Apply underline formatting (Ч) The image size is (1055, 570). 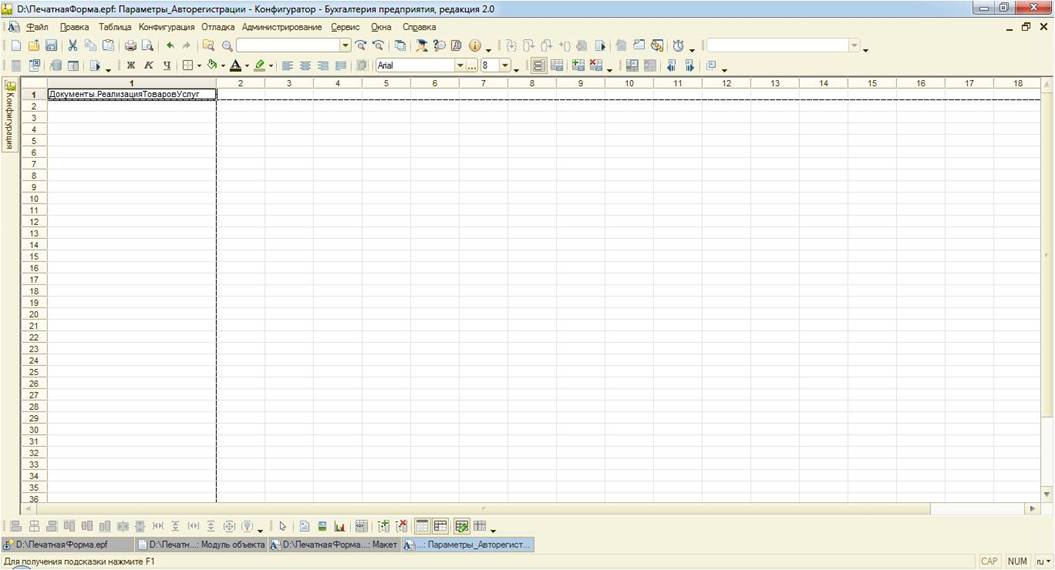167,65
